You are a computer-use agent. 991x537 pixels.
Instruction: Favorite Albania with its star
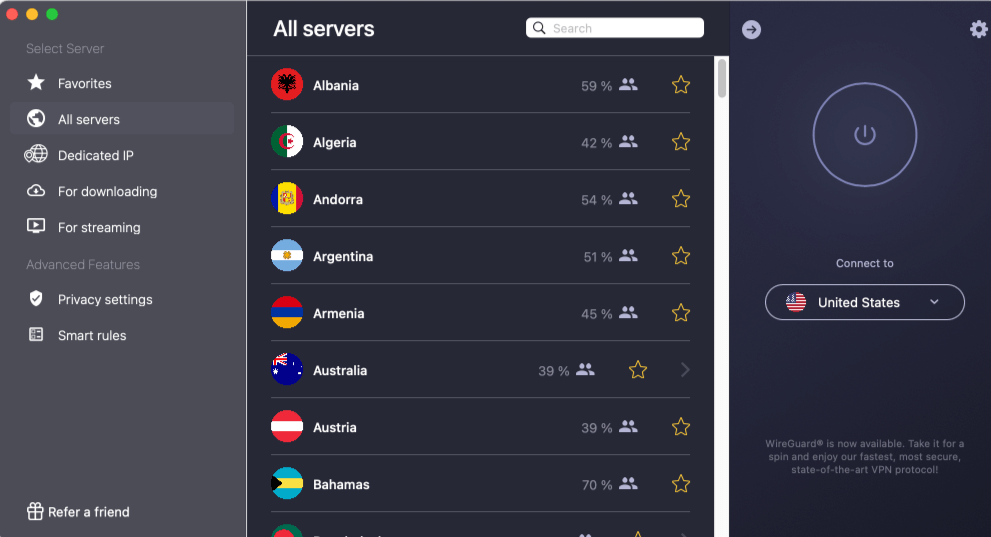coord(681,85)
